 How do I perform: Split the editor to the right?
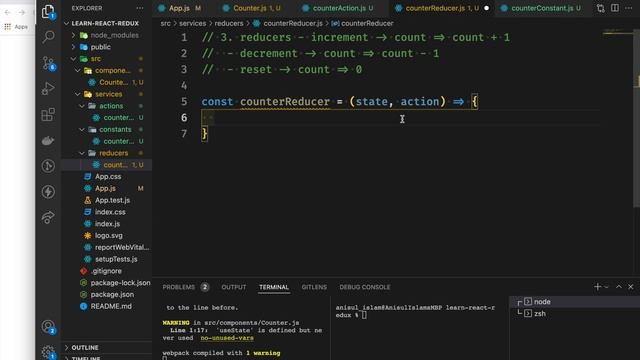click(615, 8)
